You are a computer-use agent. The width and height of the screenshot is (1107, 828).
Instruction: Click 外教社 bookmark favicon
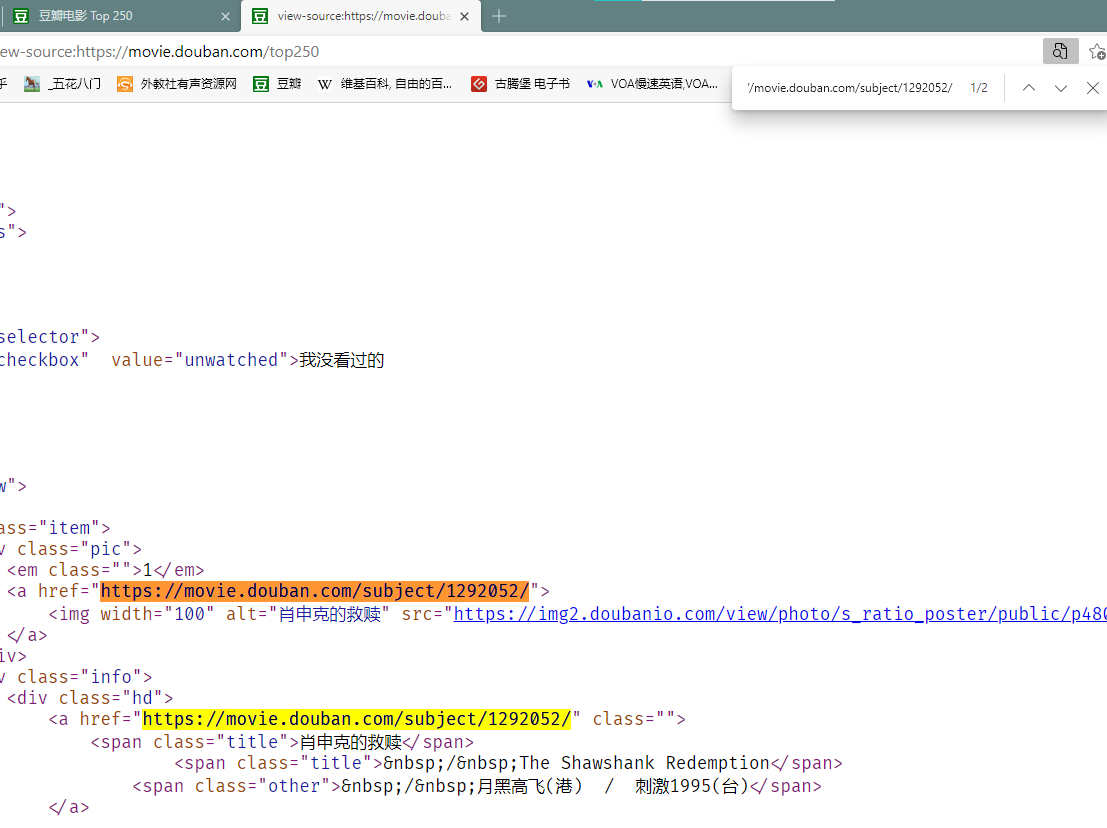(x=125, y=84)
